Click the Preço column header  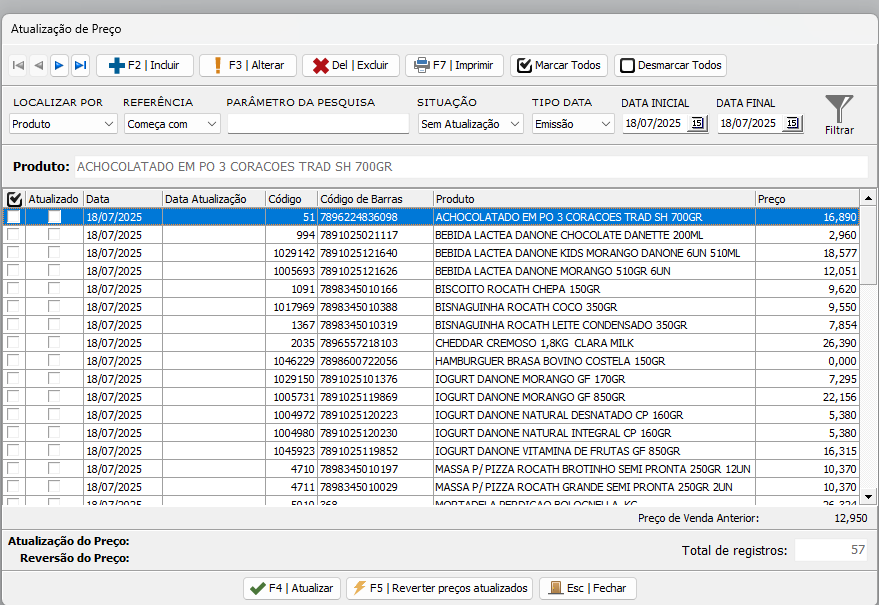805,199
